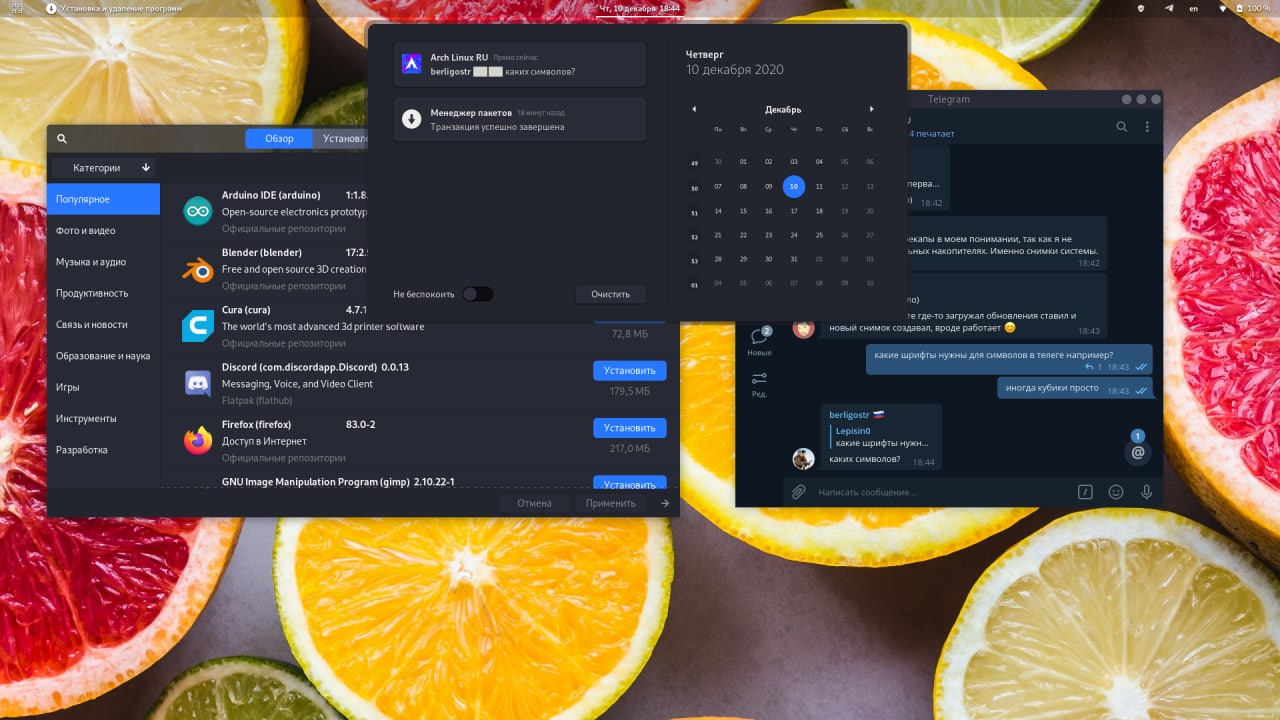Click the forward arrow at package manager bottom
The image size is (1280, 720).
[665, 503]
